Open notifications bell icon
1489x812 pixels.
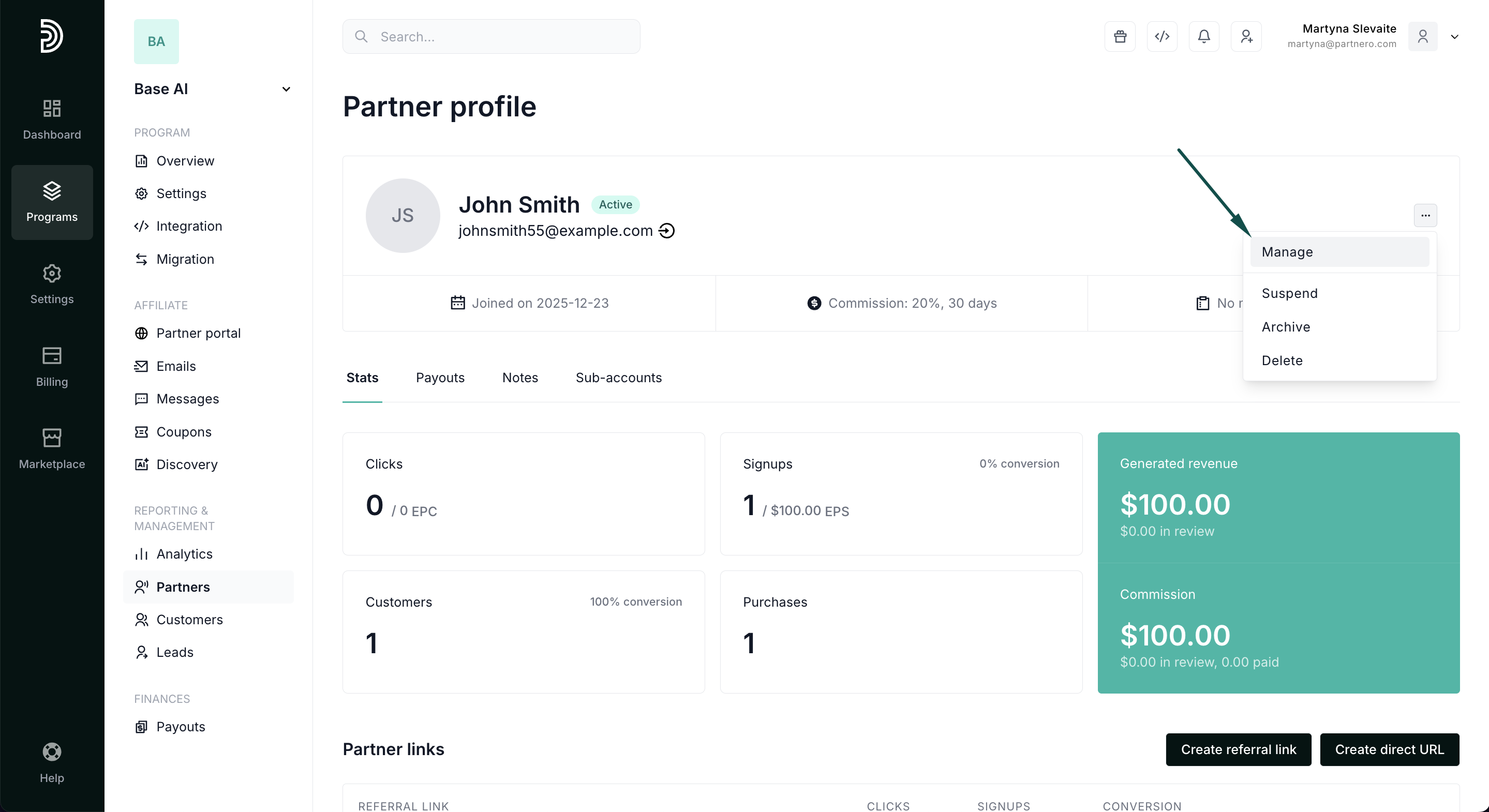pyautogui.click(x=1203, y=36)
